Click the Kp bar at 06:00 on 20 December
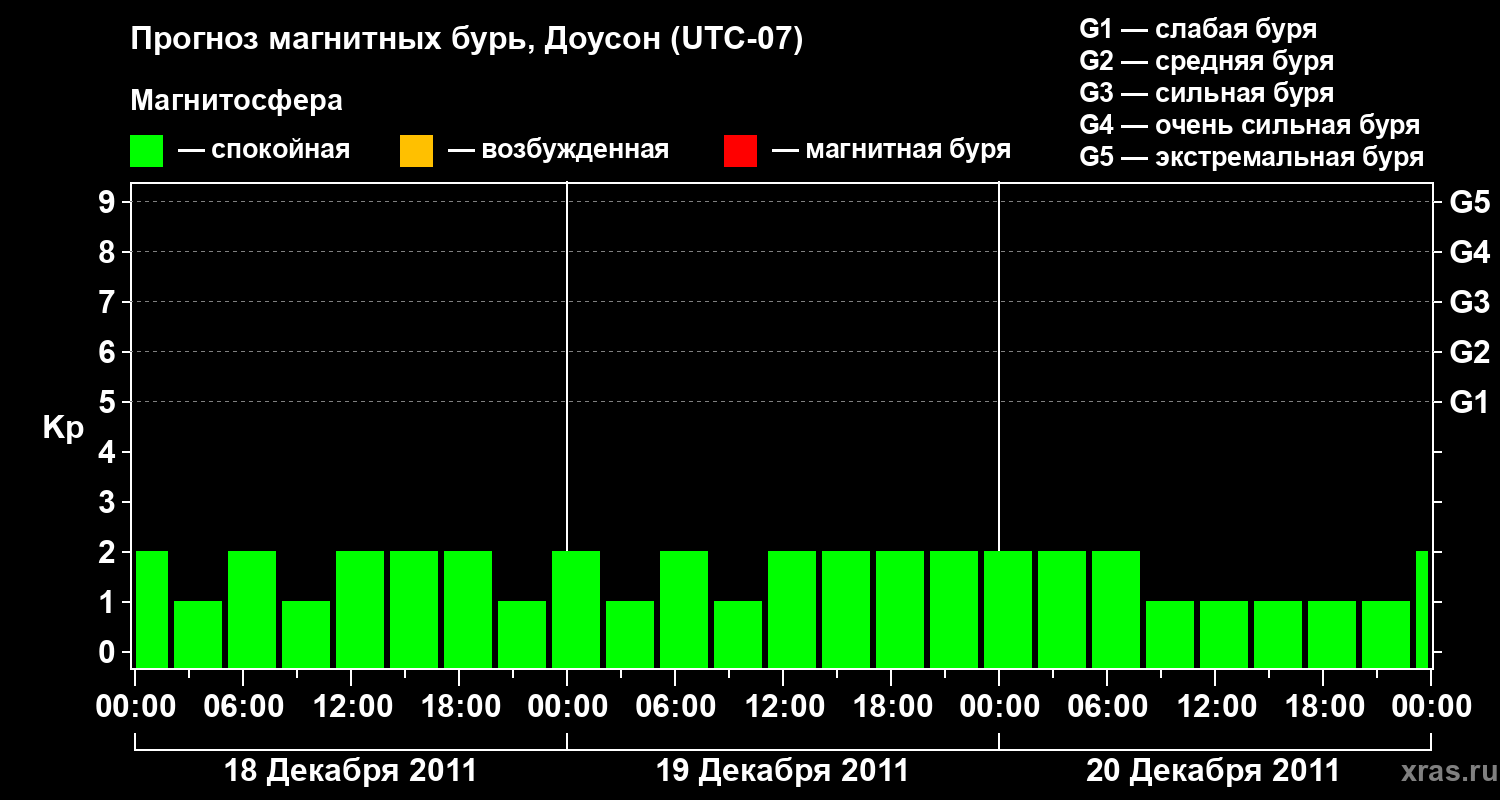Viewport: 1500px width, 800px height. point(1116,609)
